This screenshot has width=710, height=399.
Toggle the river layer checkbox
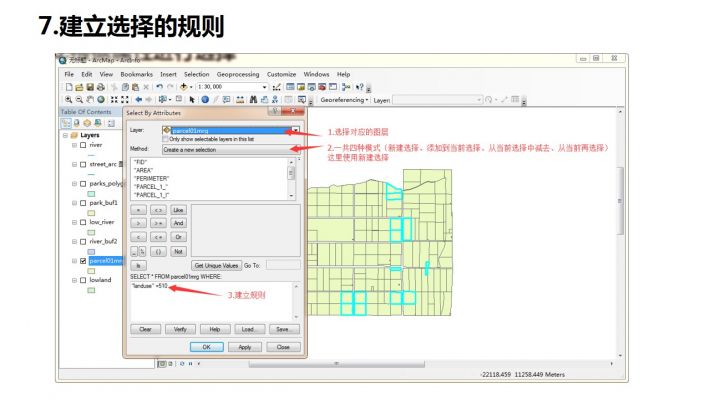(83, 145)
